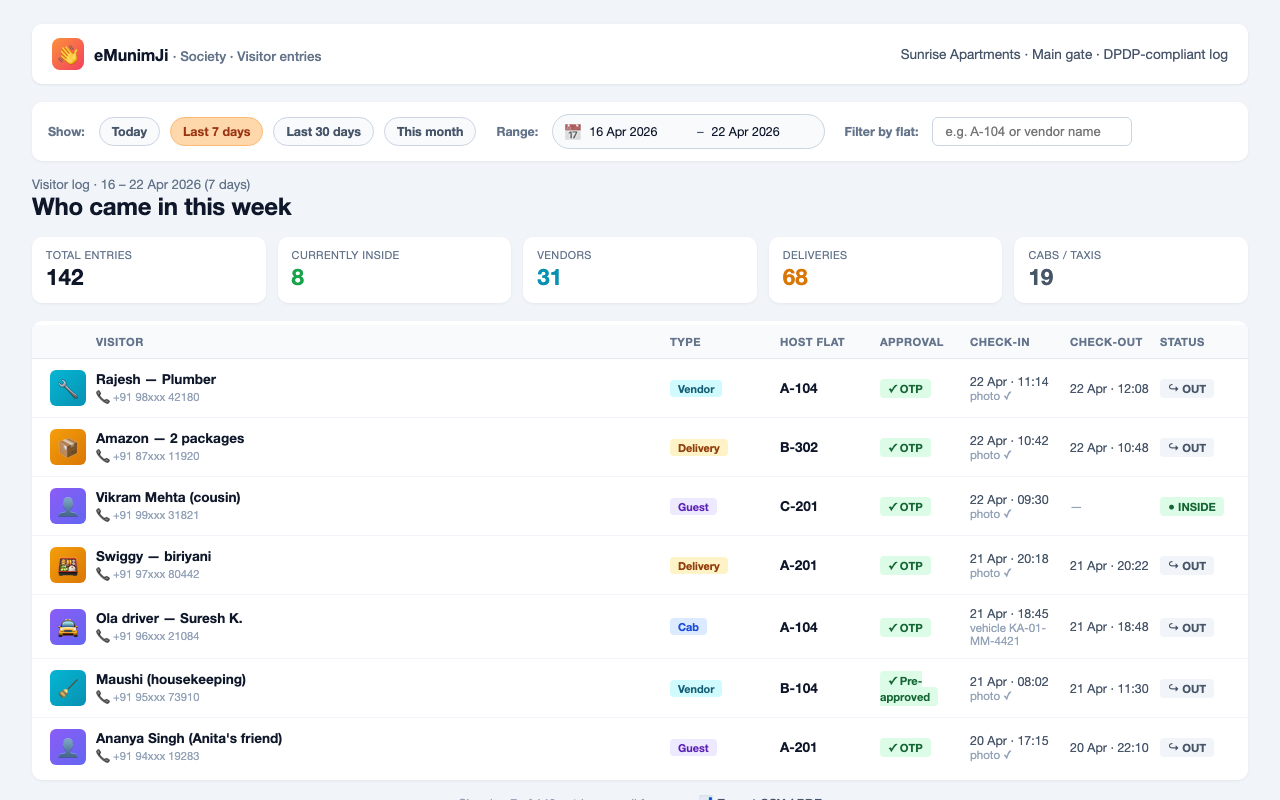Click the taxi icon for Ola driver

68,627
